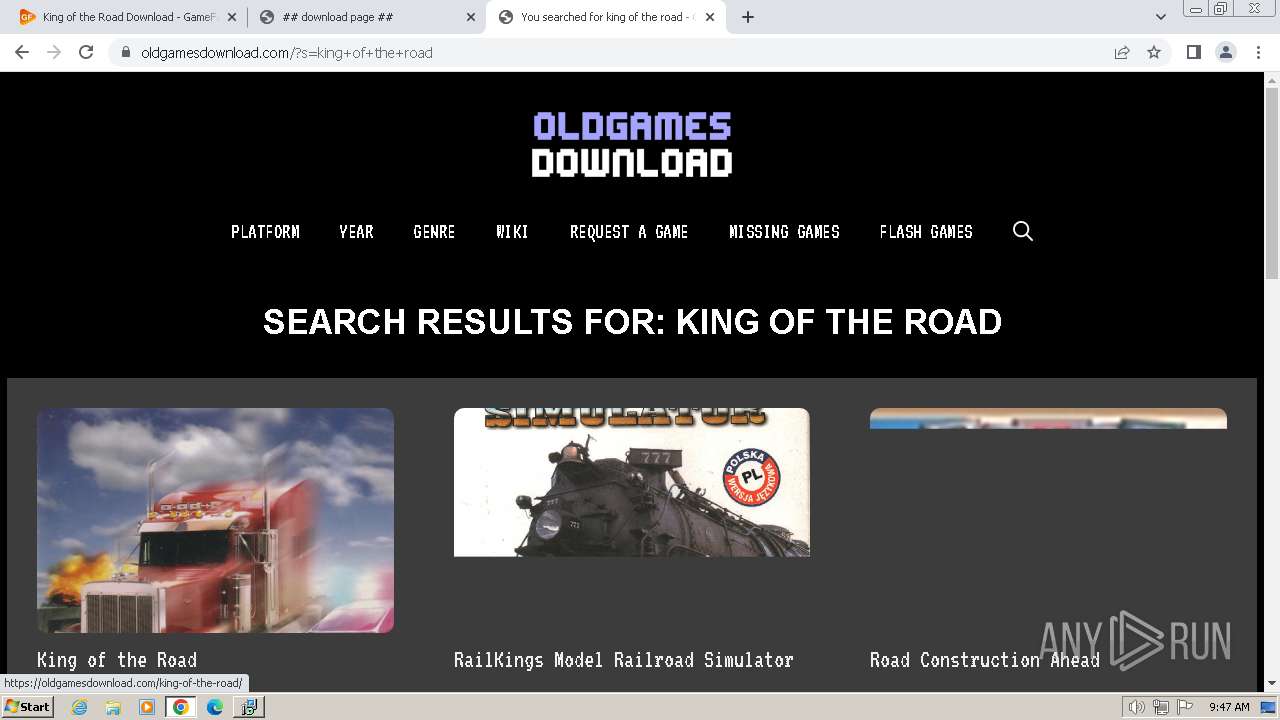The image size is (1280, 720).
Task: Toggle the browser side panel icon
Action: point(1193,52)
